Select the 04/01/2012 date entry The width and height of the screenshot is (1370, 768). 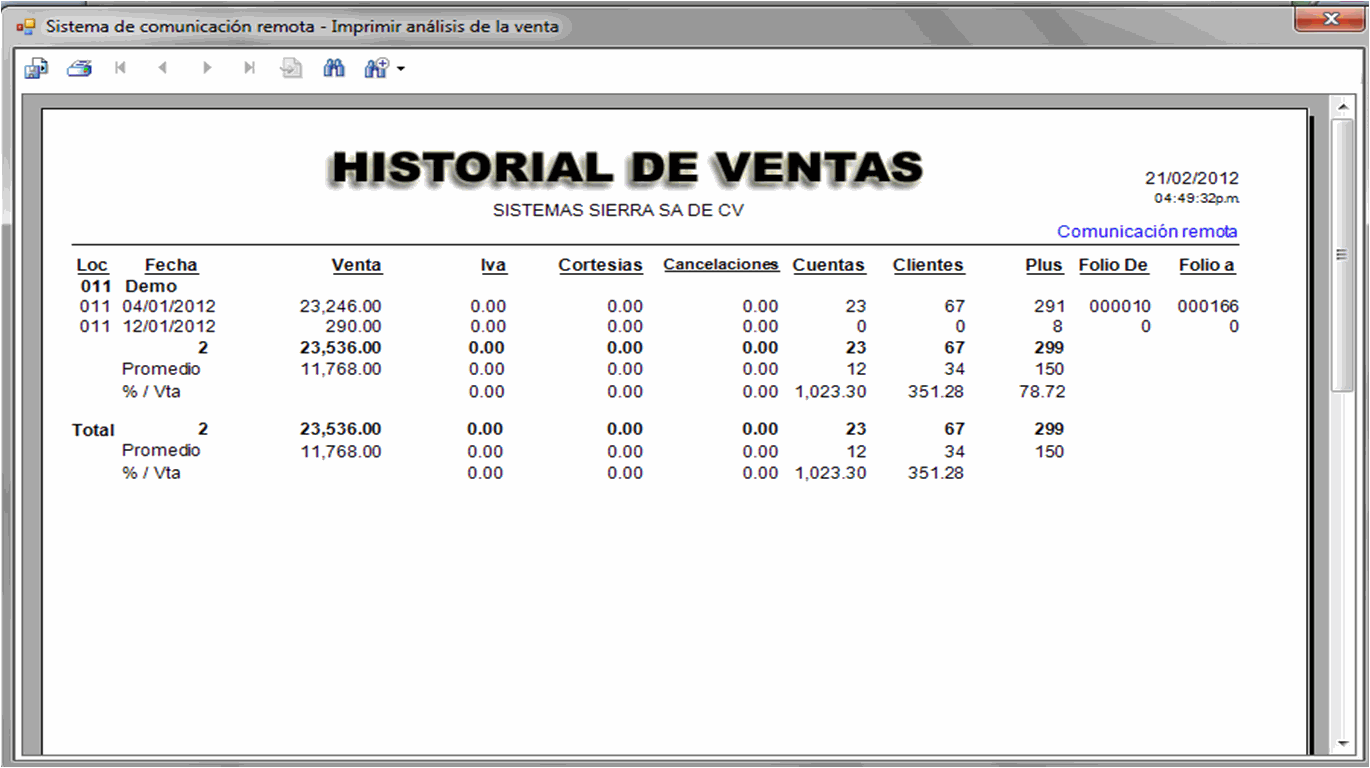coord(169,307)
